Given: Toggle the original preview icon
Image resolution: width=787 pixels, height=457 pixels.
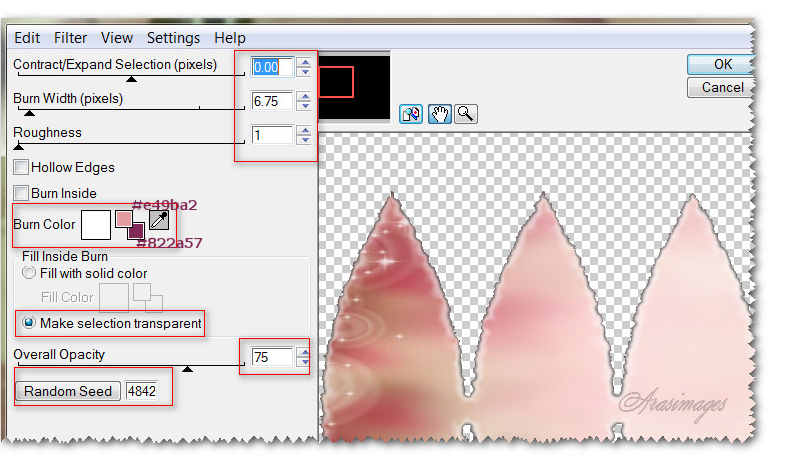Looking at the screenshot, I should coord(411,114).
